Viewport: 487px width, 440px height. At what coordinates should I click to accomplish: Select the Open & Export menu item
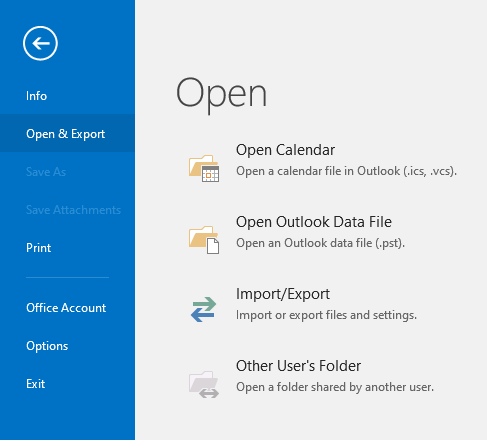pos(66,134)
